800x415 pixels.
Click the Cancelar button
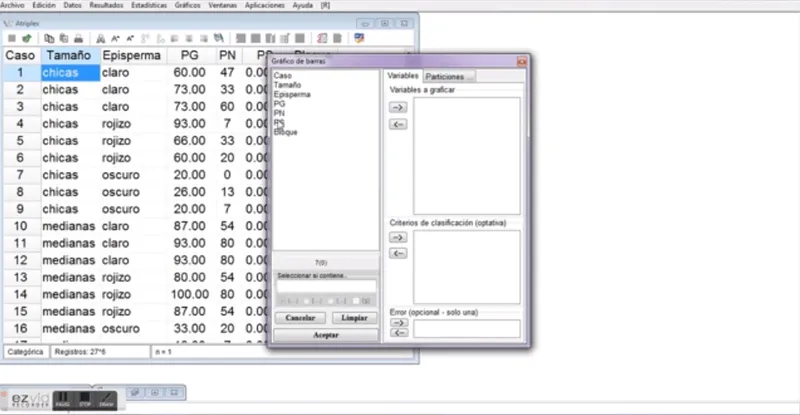300,318
